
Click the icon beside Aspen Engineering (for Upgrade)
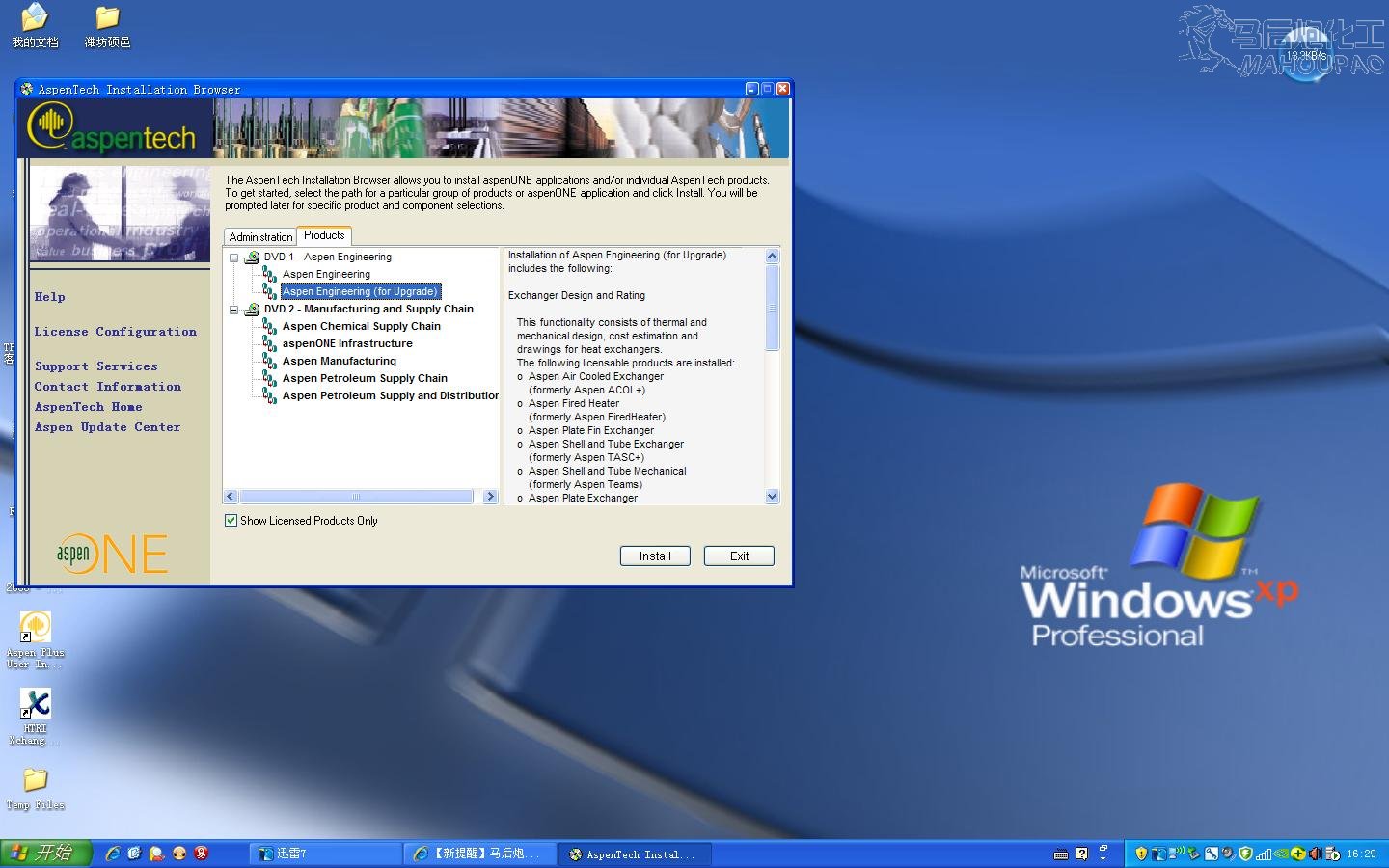[x=270, y=292]
